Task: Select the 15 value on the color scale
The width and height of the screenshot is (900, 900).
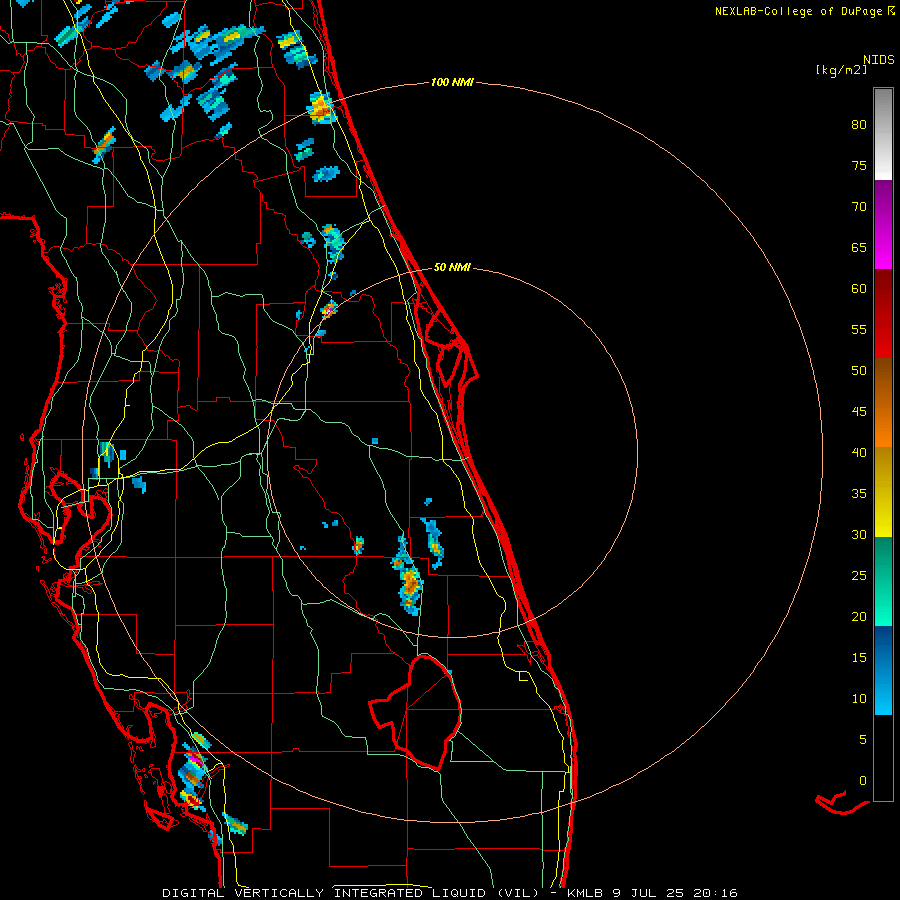Action: [x=859, y=657]
